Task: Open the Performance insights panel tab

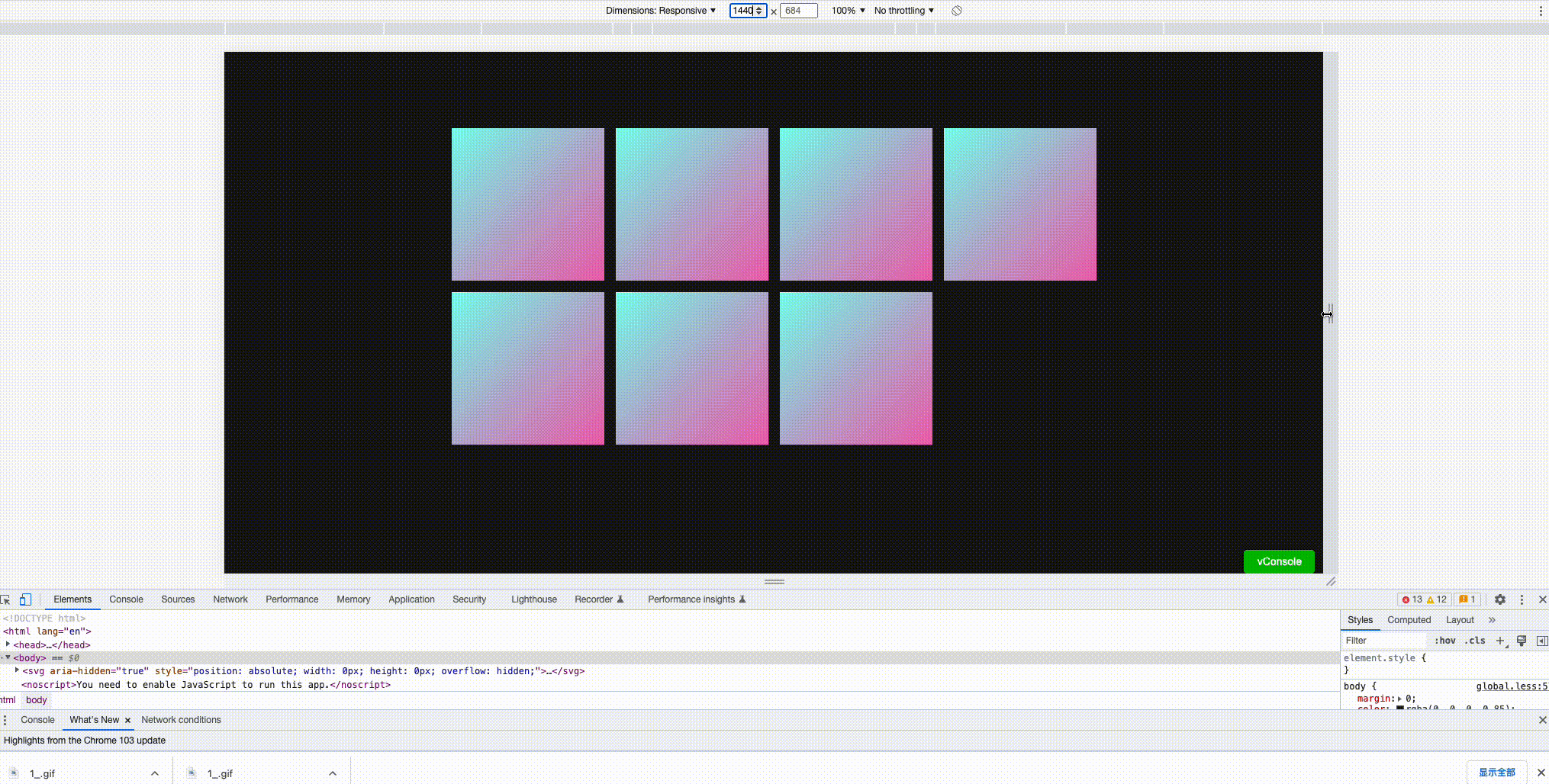Action: [x=697, y=599]
